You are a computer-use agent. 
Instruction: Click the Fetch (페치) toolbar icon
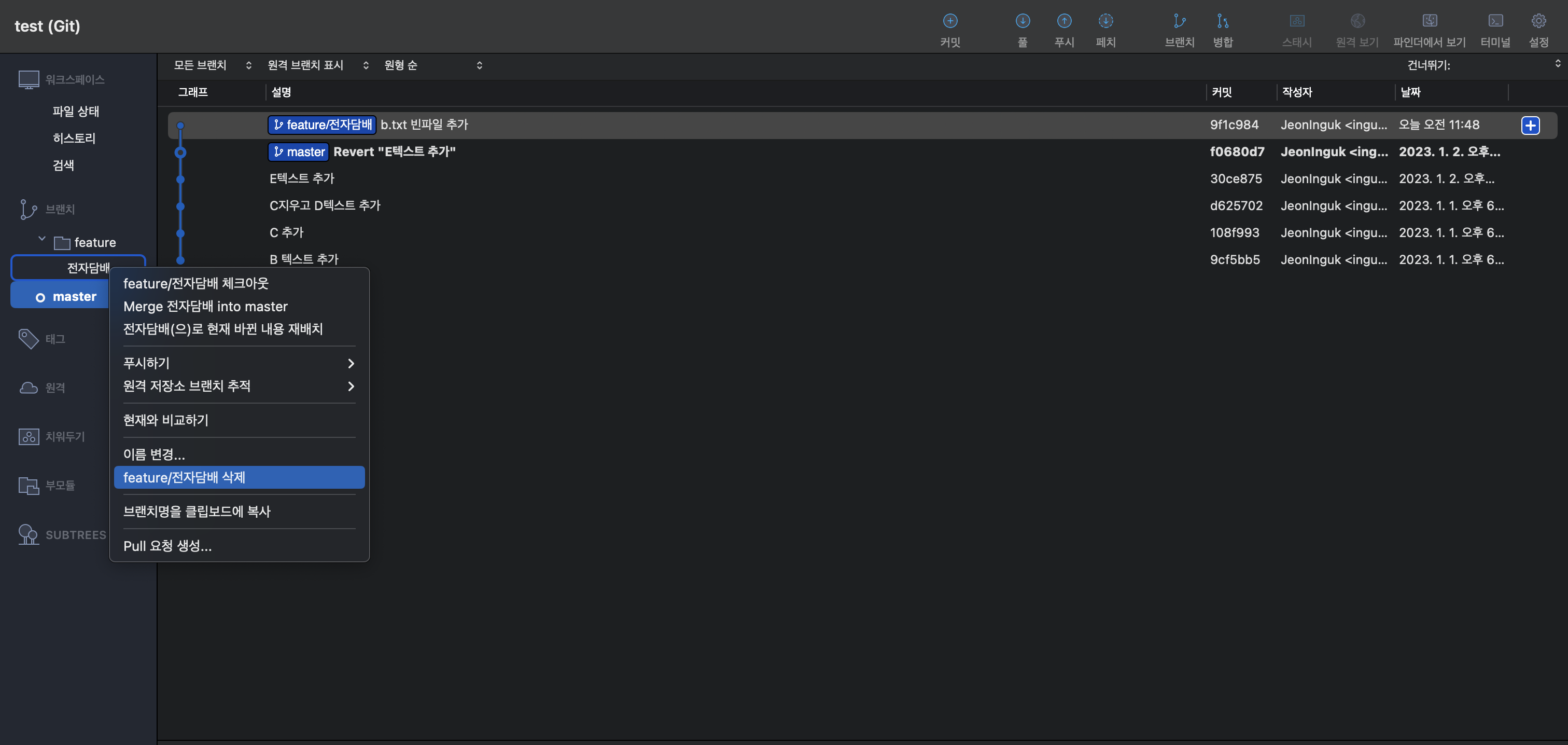(1105, 22)
